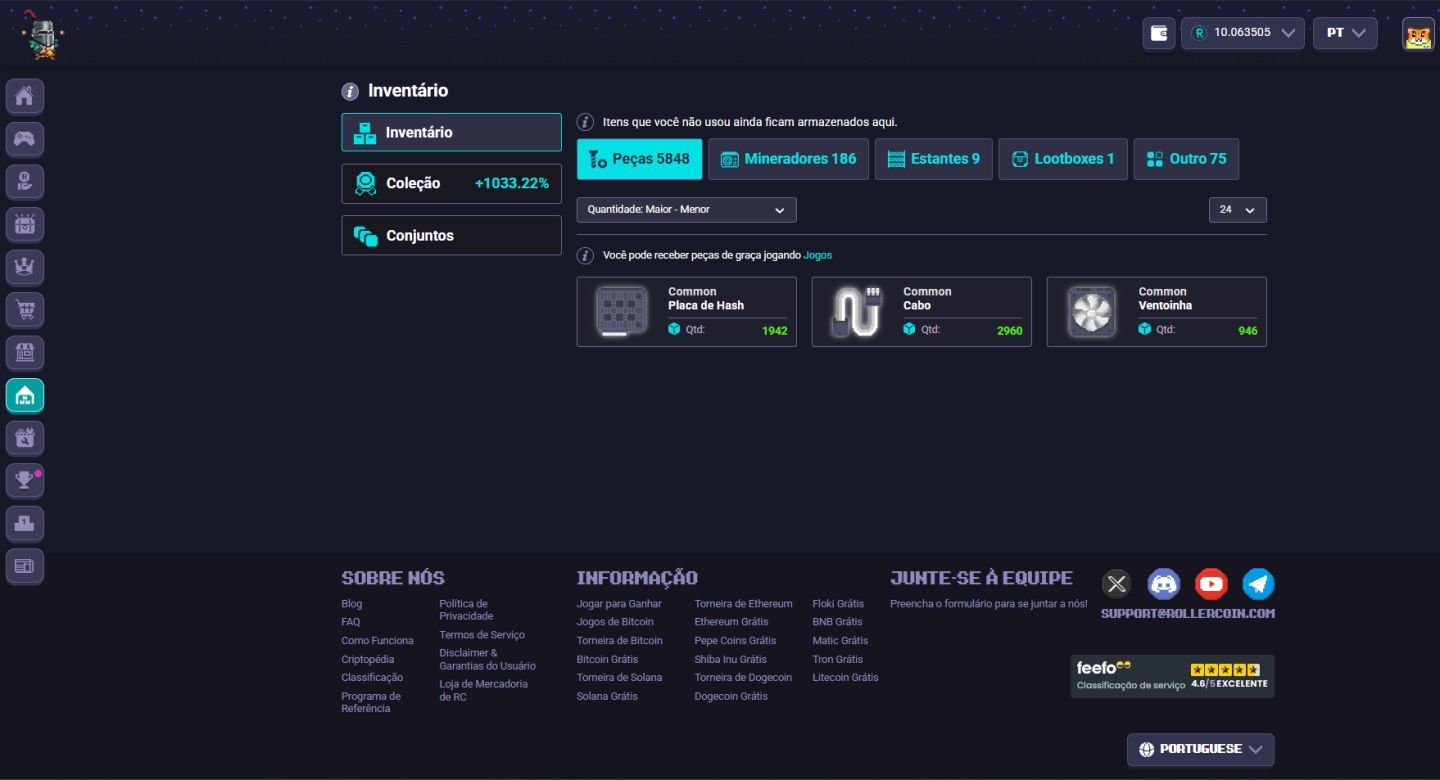Select the highlighted storage warehouse sidebar icon
This screenshot has height=780, width=1440.
pos(25,395)
